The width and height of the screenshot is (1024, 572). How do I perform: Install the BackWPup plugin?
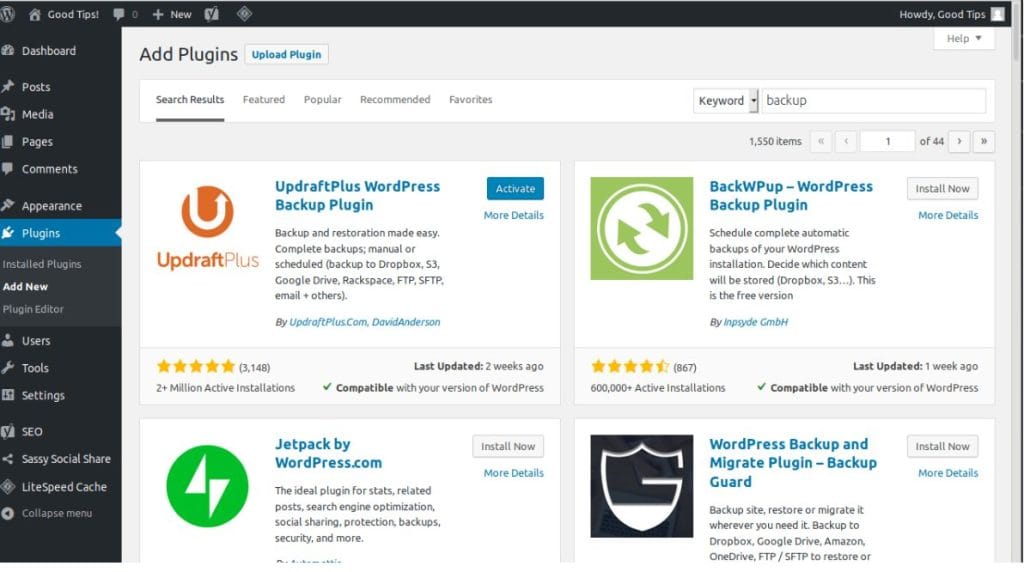[x=942, y=189]
